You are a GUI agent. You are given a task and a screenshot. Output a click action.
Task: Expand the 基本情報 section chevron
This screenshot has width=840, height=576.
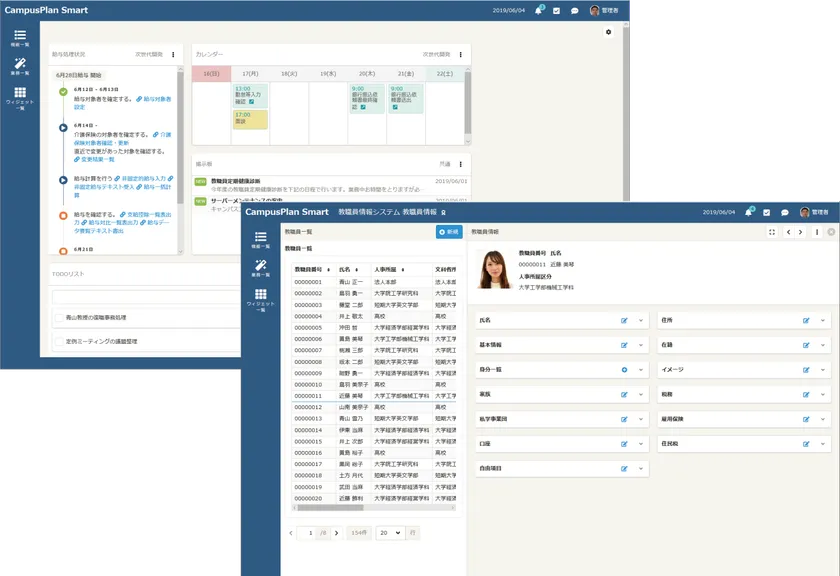click(x=640, y=345)
